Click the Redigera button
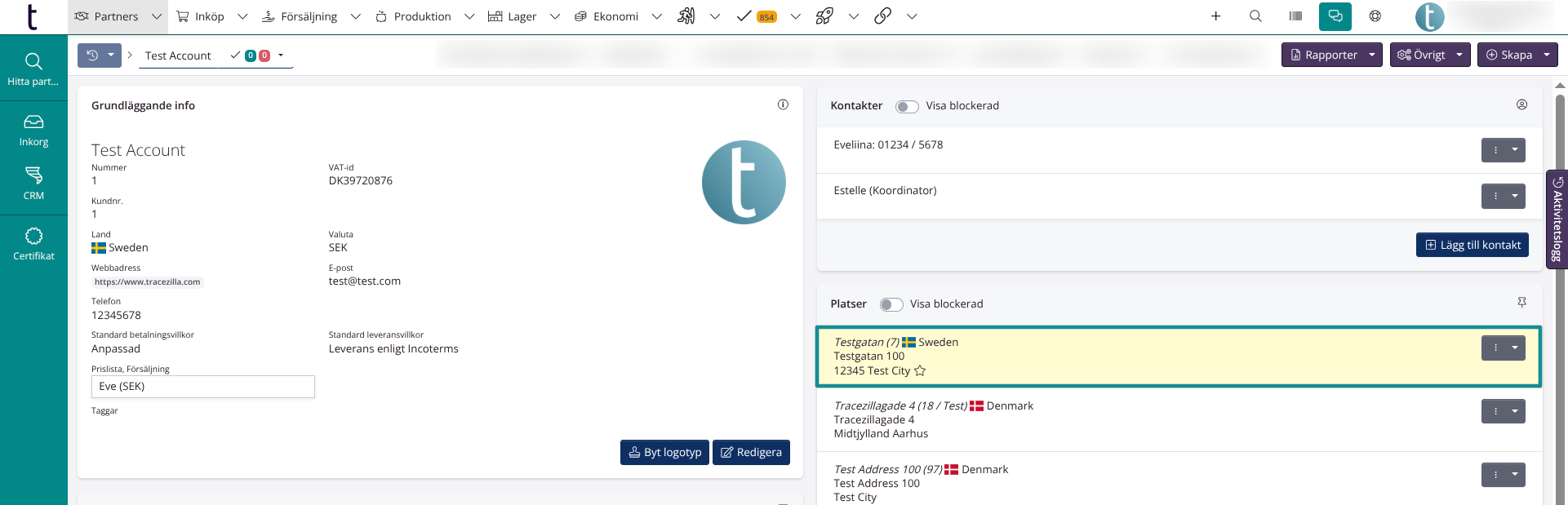 751,453
